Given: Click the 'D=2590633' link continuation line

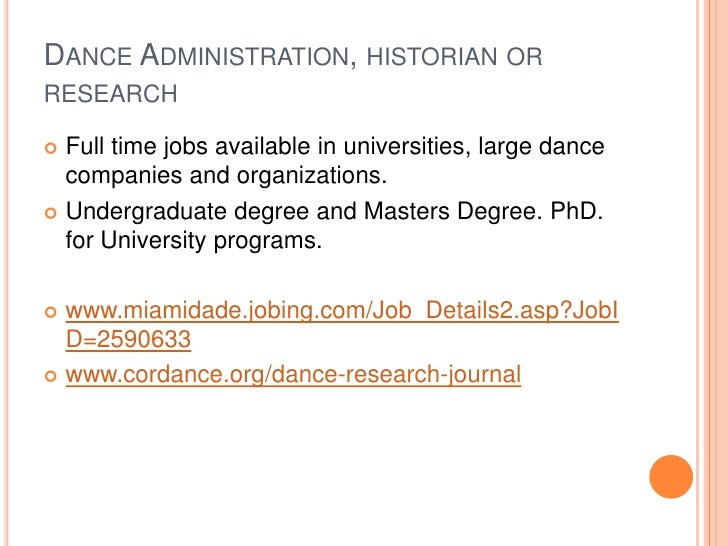Looking at the screenshot, I should pyautogui.click(x=128, y=339).
